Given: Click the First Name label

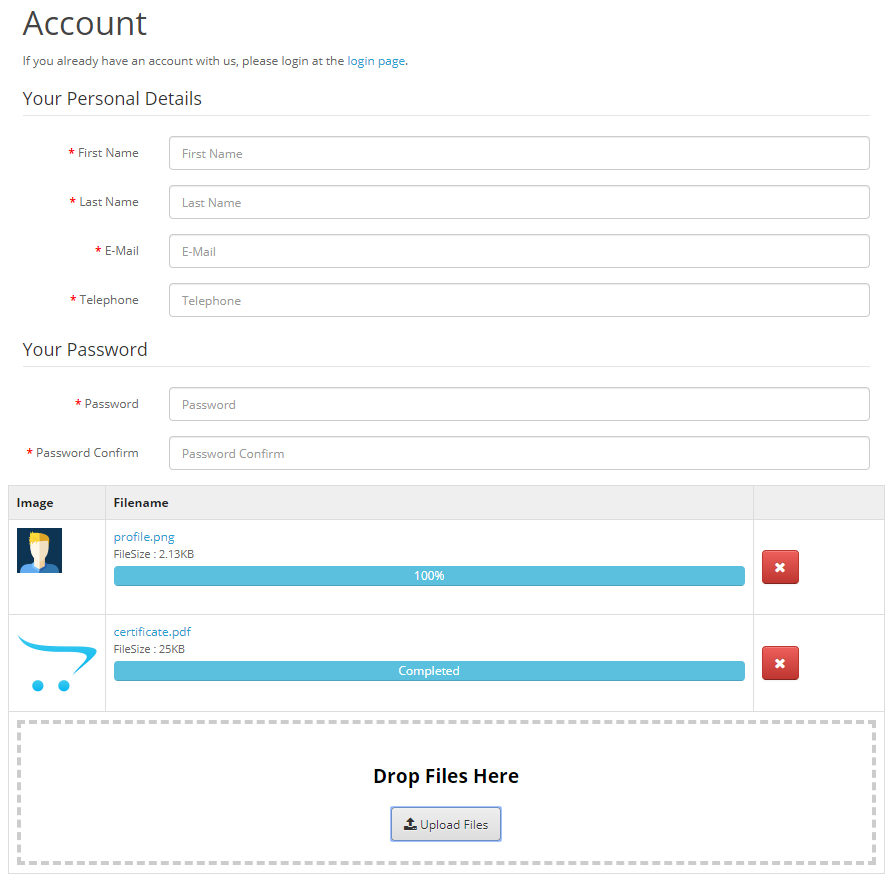Looking at the screenshot, I should [x=108, y=153].
